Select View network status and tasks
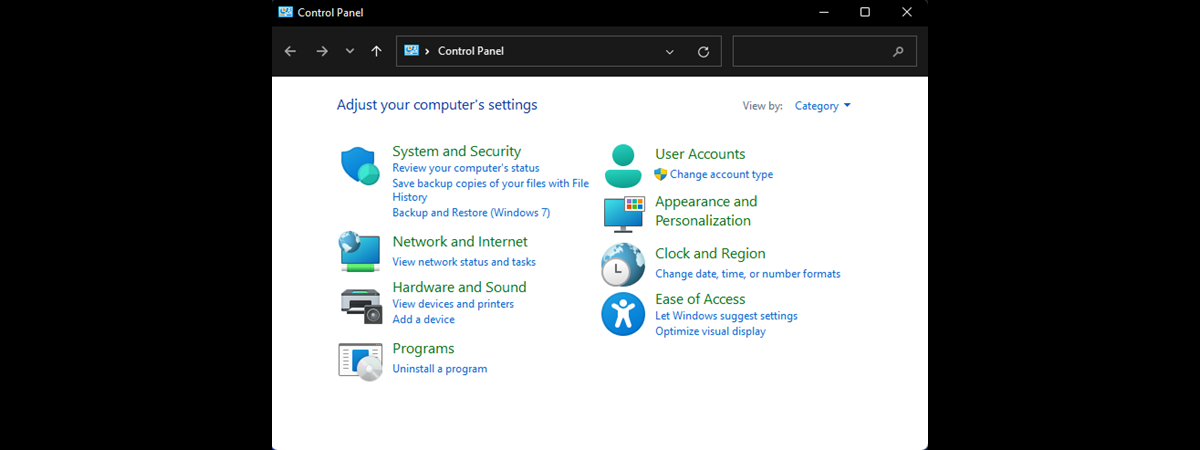Image resolution: width=1200 pixels, height=450 pixels. (463, 262)
